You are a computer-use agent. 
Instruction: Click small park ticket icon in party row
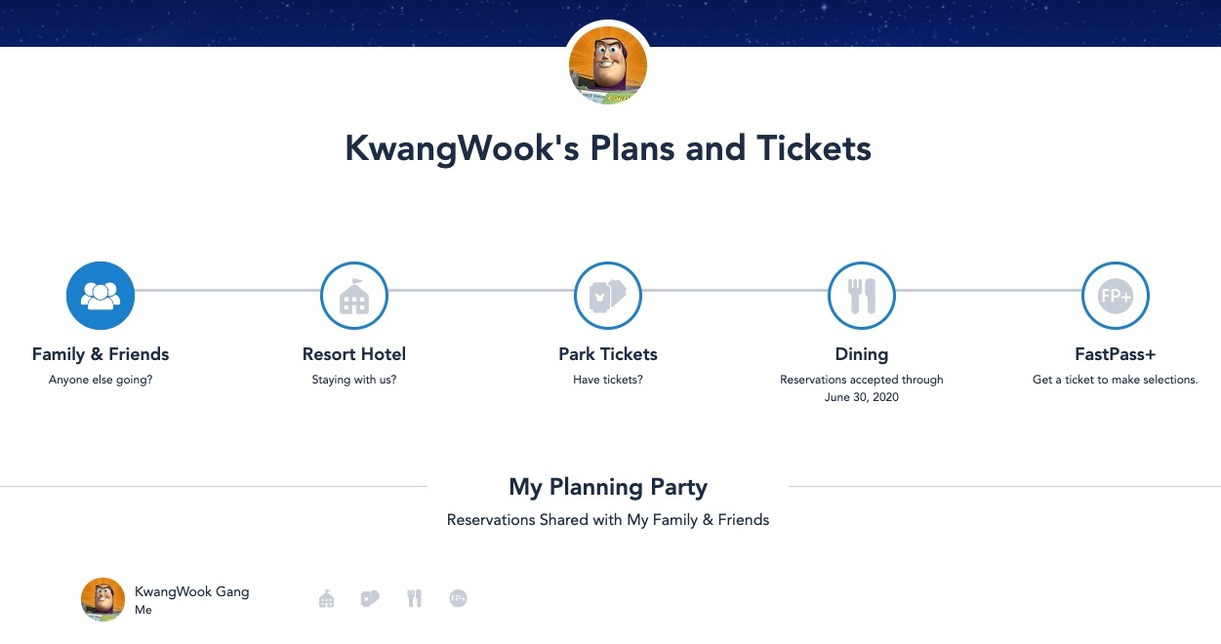370,599
